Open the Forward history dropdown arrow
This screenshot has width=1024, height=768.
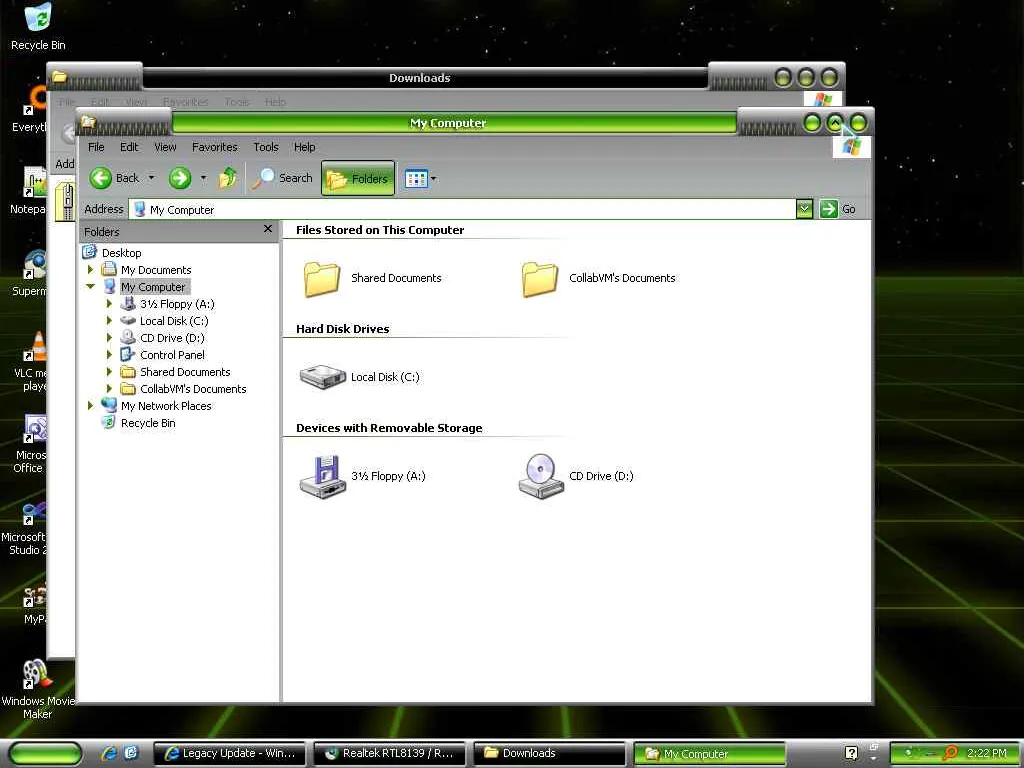pos(203,178)
